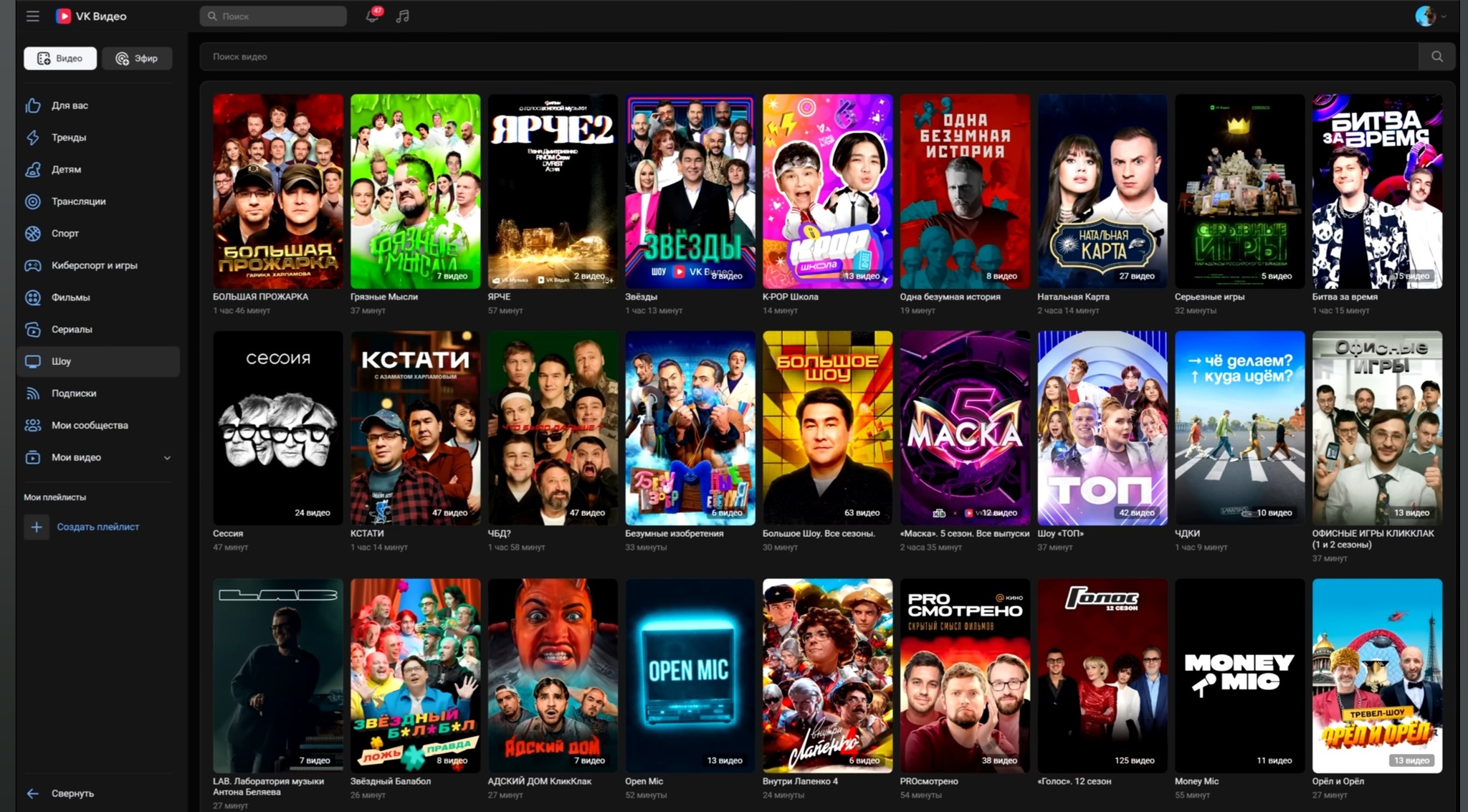The width and height of the screenshot is (1468, 812).
Task: Expand the Мои видео chevron
Action: 167,458
